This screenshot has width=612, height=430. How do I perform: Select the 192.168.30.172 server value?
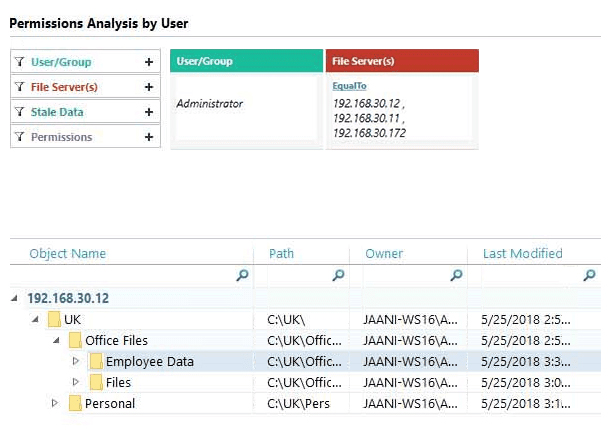(x=370, y=133)
